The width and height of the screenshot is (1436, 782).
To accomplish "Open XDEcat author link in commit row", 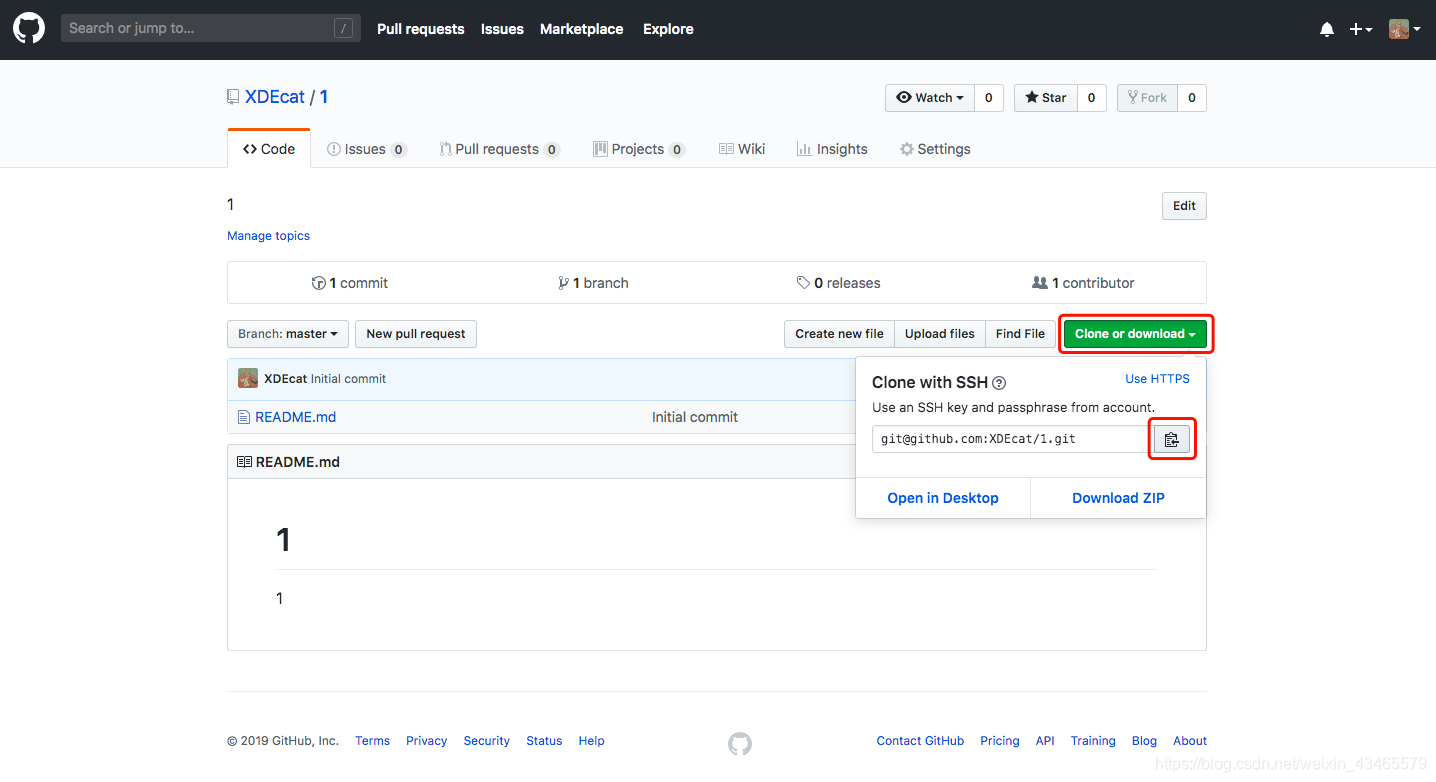I will click(285, 379).
